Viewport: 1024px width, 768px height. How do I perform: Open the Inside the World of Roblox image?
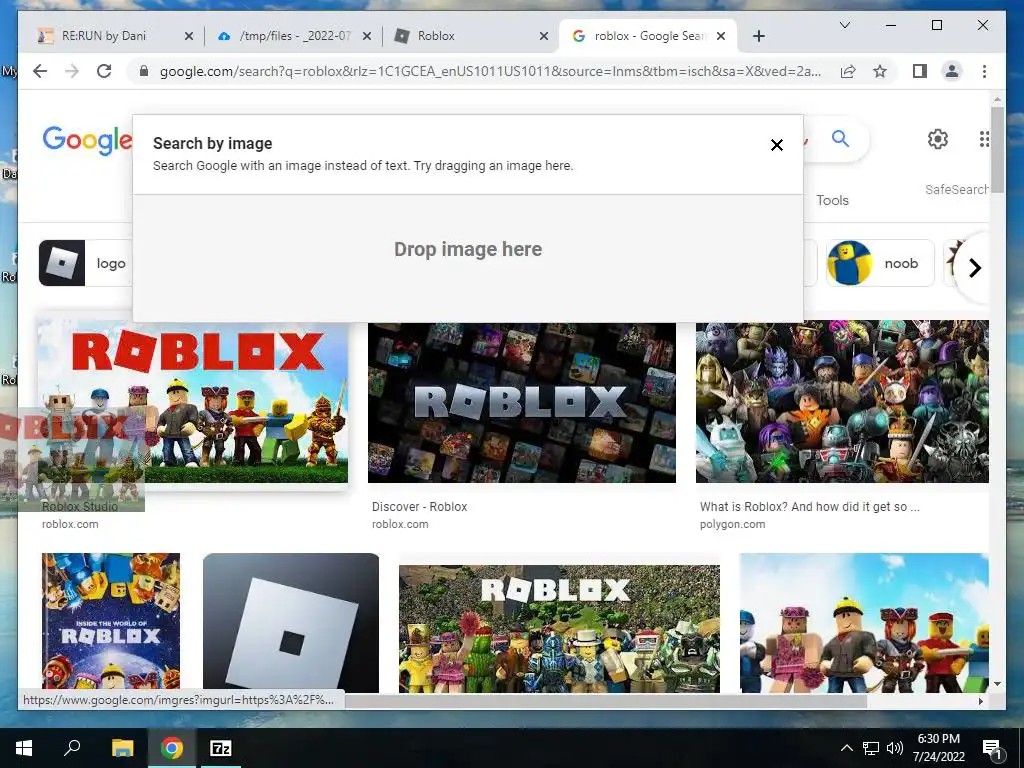[x=110, y=622]
